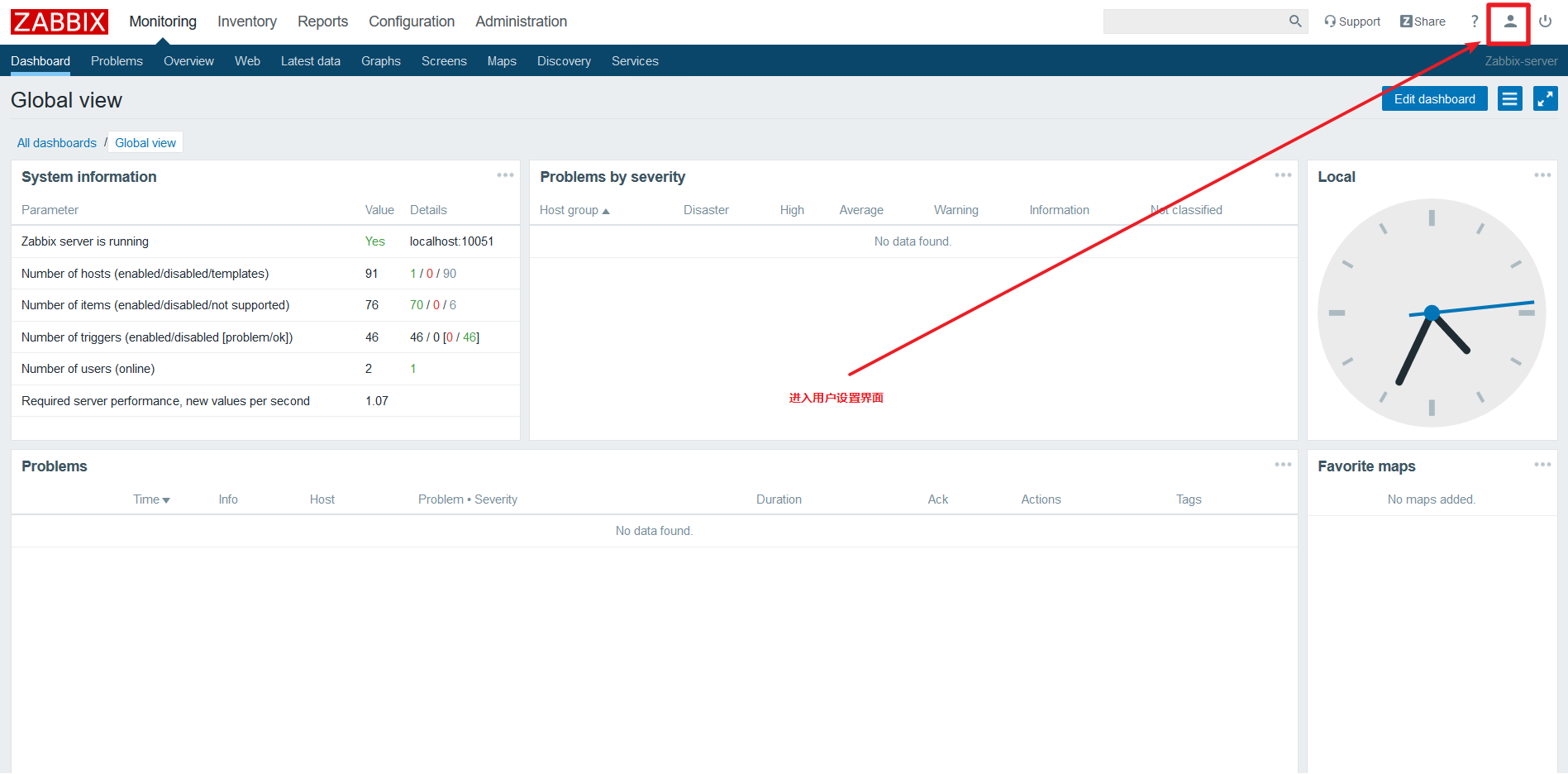Viewport: 1568px width, 774px height.
Task: Open System information widget options menu
Action: click(505, 175)
